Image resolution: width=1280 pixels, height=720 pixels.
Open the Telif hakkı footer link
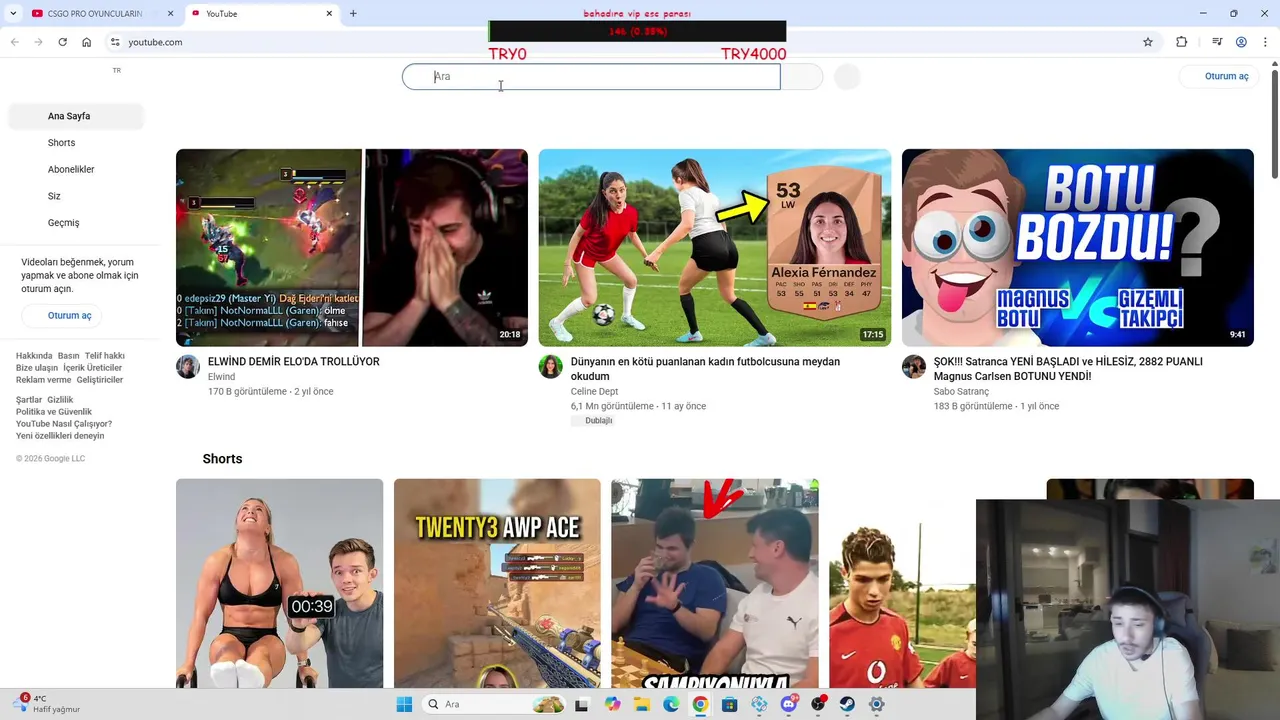pos(105,356)
